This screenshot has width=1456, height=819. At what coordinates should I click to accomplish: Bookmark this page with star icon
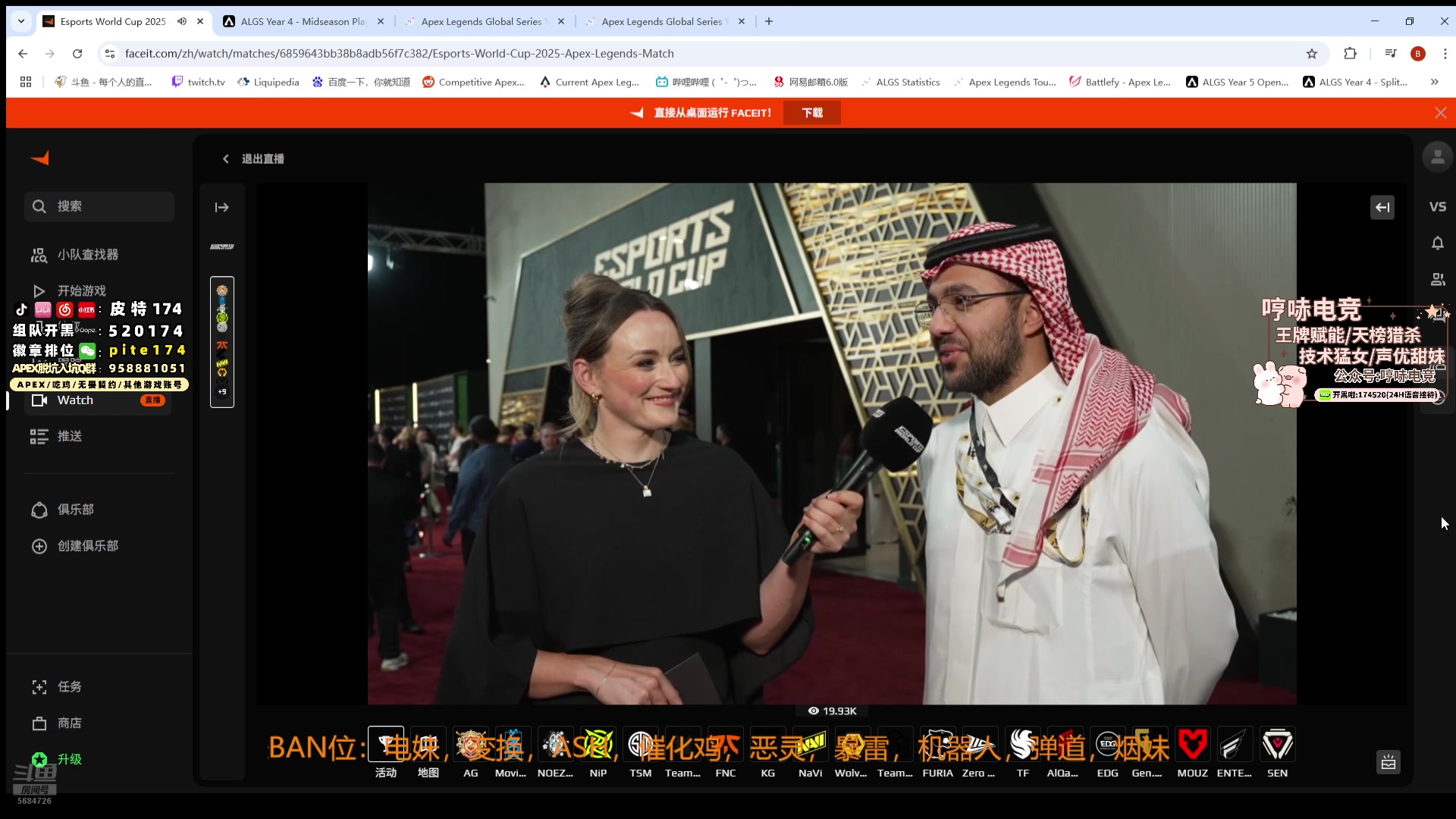(x=1312, y=54)
